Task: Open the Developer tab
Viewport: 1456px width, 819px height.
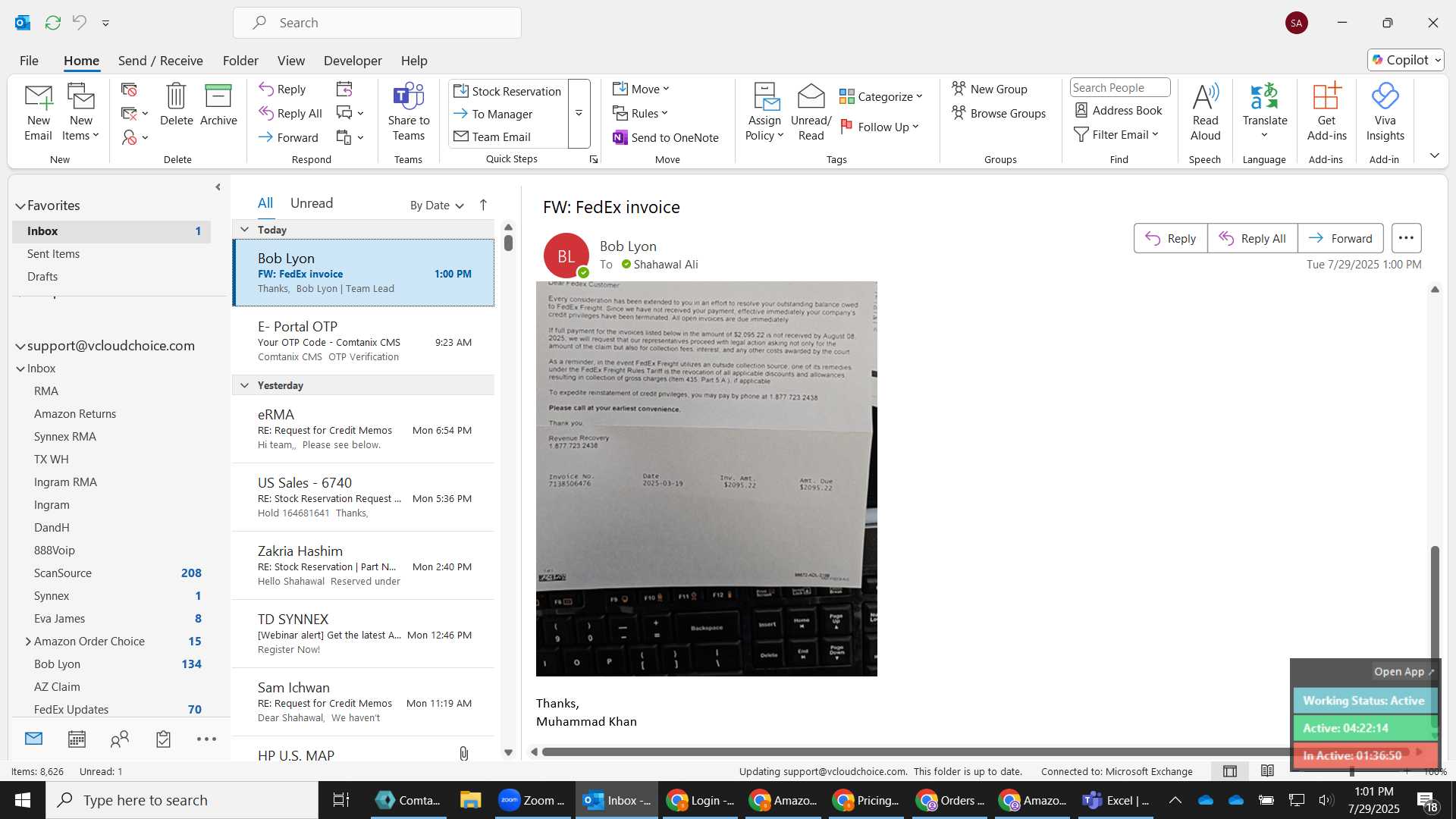Action: tap(353, 61)
